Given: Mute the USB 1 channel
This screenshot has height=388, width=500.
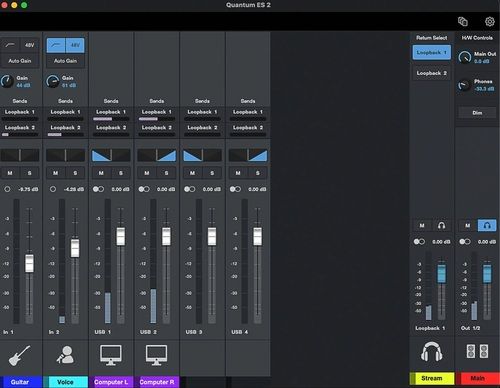Looking at the screenshot, I should pyautogui.click(x=101, y=173).
